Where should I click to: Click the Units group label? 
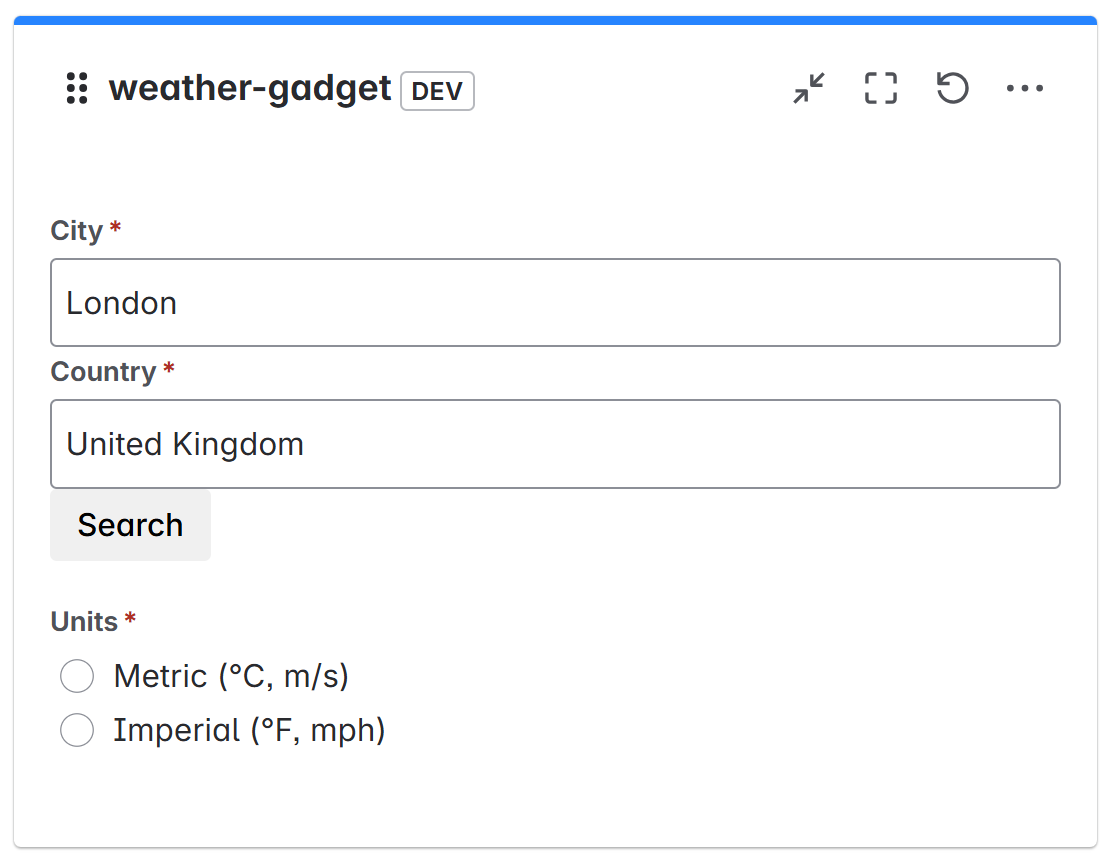[x=84, y=622]
